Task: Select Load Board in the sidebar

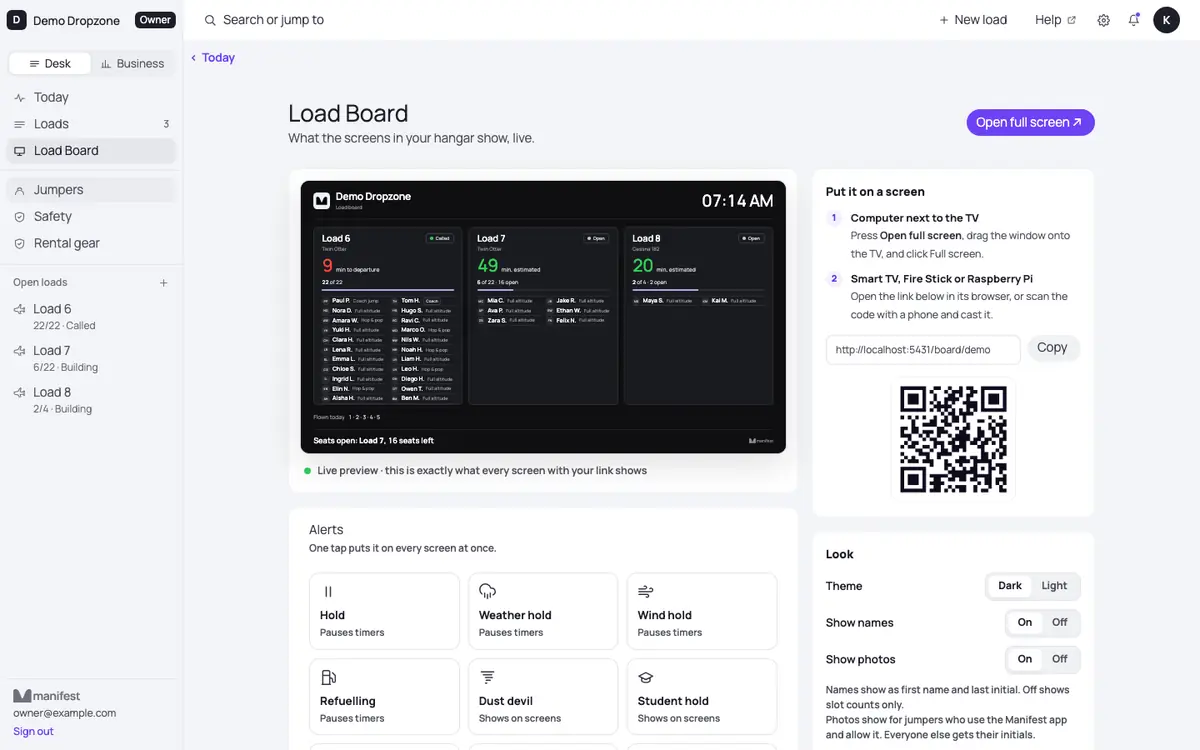Action: (91, 151)
